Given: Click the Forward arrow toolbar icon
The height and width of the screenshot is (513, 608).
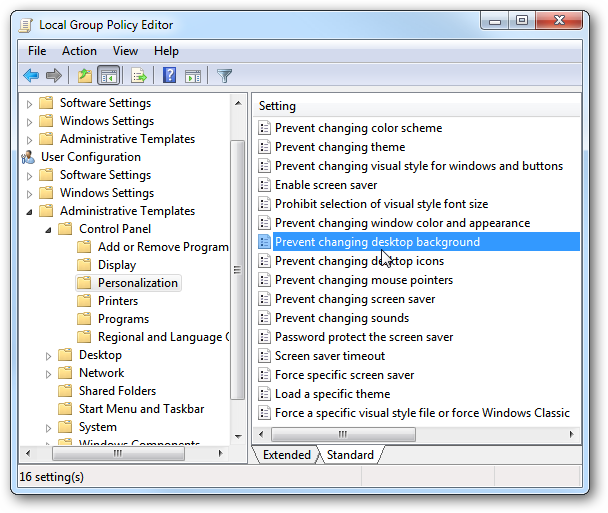Looking at the screenshot, I should click(x=54, y=75).
